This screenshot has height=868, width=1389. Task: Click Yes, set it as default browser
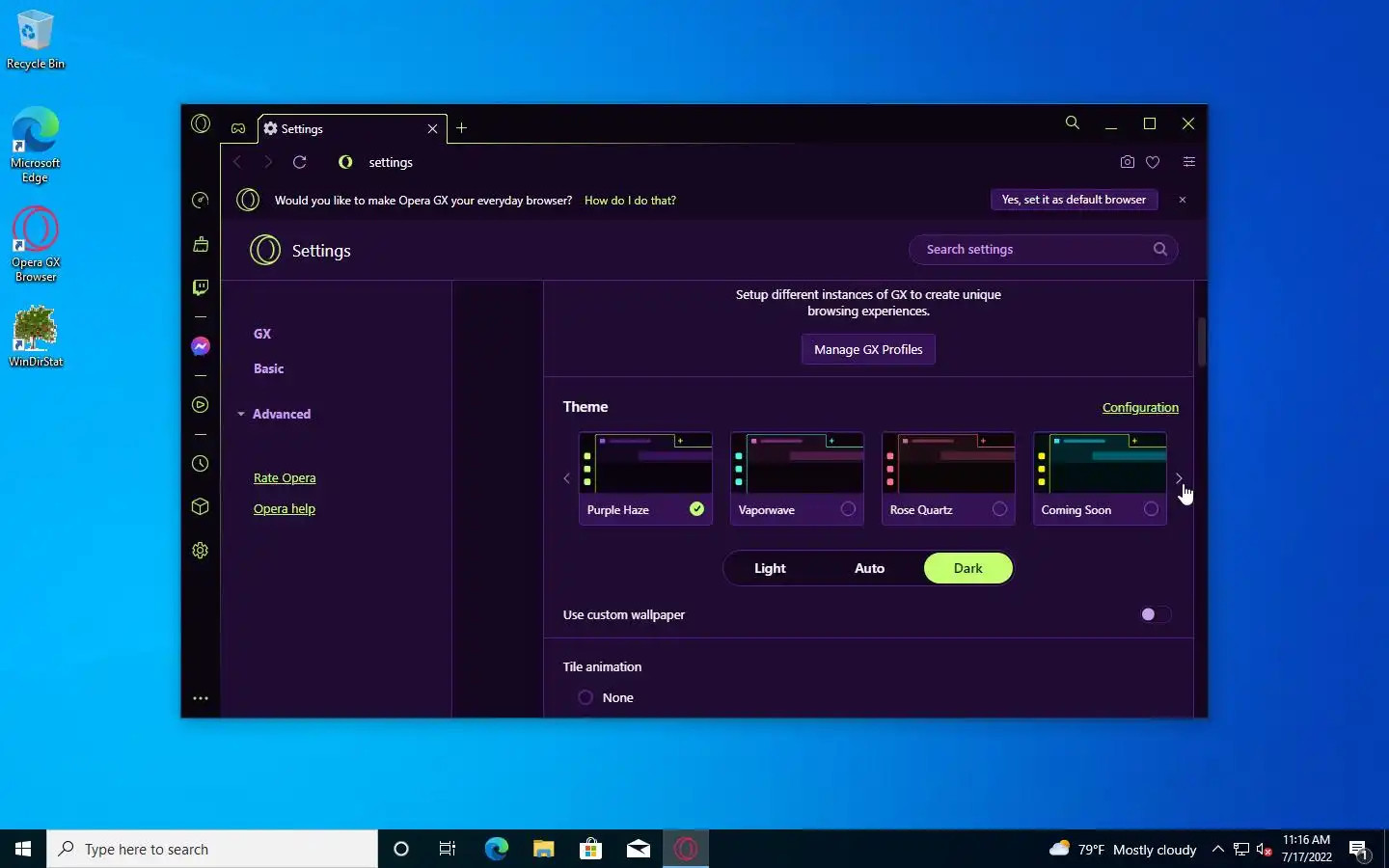(1074, 200)
